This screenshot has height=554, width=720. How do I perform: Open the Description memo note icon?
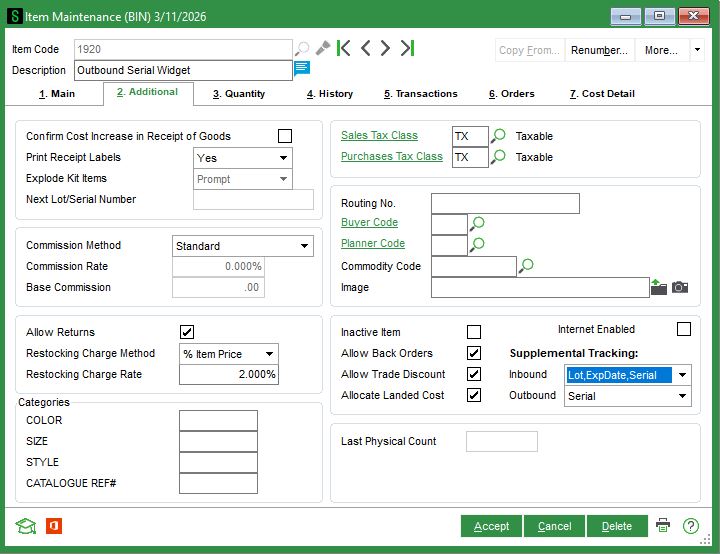pyautogui.click(x=302, y=69)
